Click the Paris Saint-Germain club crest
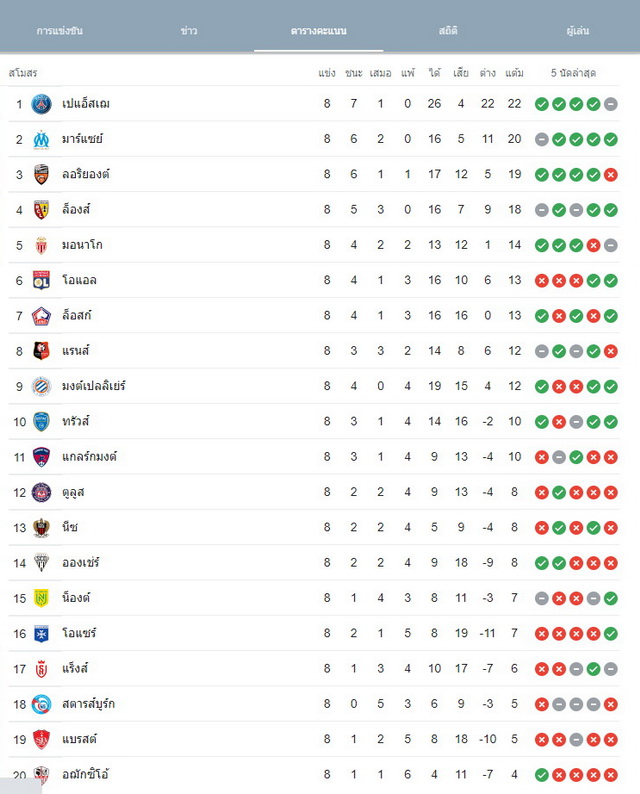The image size is (640, 794). click(41, 104)
